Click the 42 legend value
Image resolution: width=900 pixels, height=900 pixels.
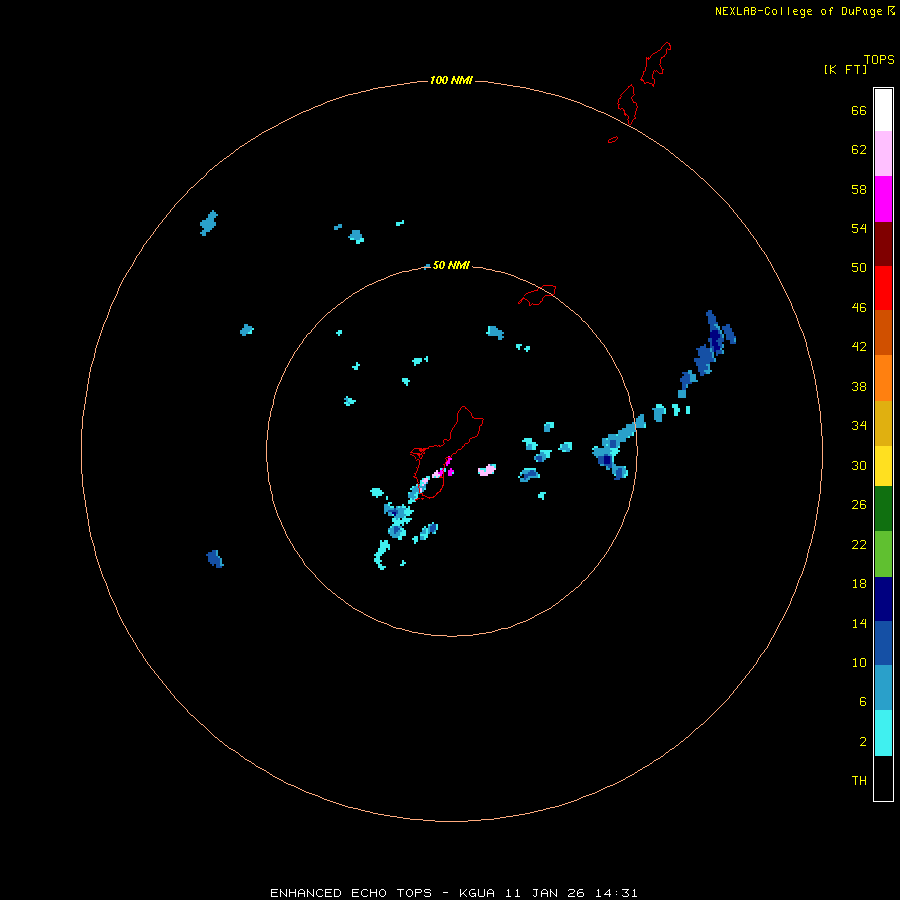[x=859, y=347]
